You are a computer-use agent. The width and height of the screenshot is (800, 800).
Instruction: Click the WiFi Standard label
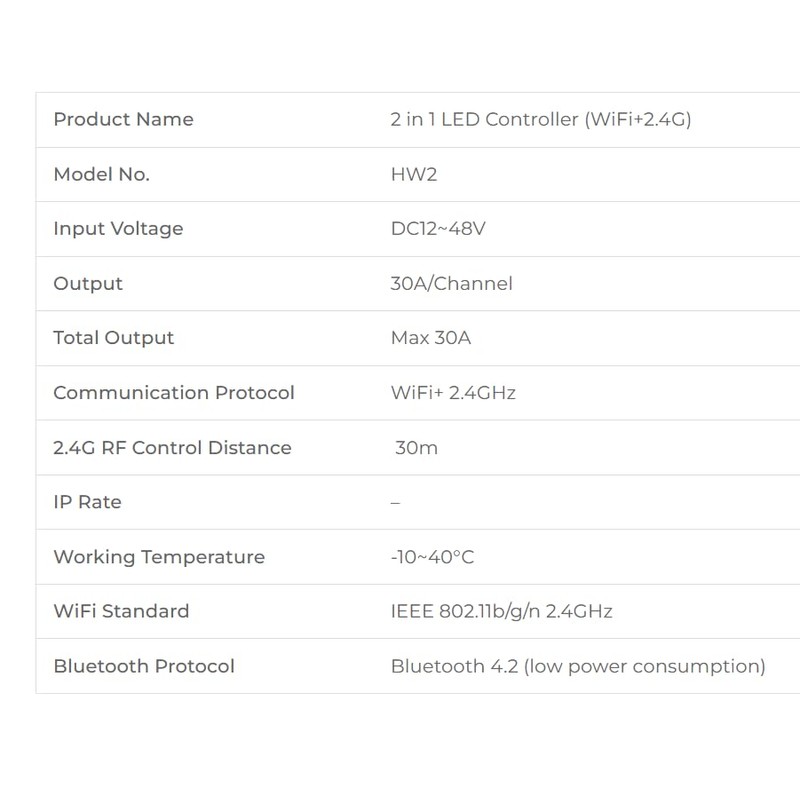click(121, 611)
